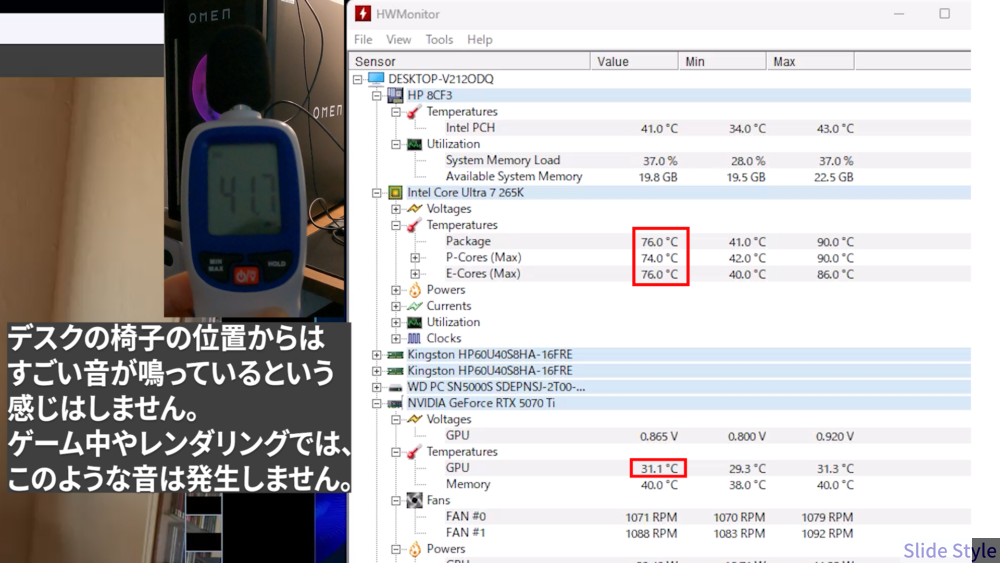
Task: Click the GPU temperature value 31.1 °C
Action: point(659,469)
